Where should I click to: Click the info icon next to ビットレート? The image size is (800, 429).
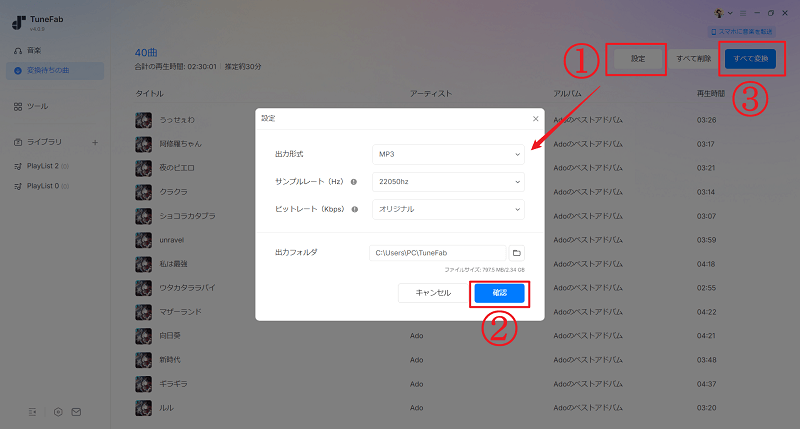click(x=355, y=209)
